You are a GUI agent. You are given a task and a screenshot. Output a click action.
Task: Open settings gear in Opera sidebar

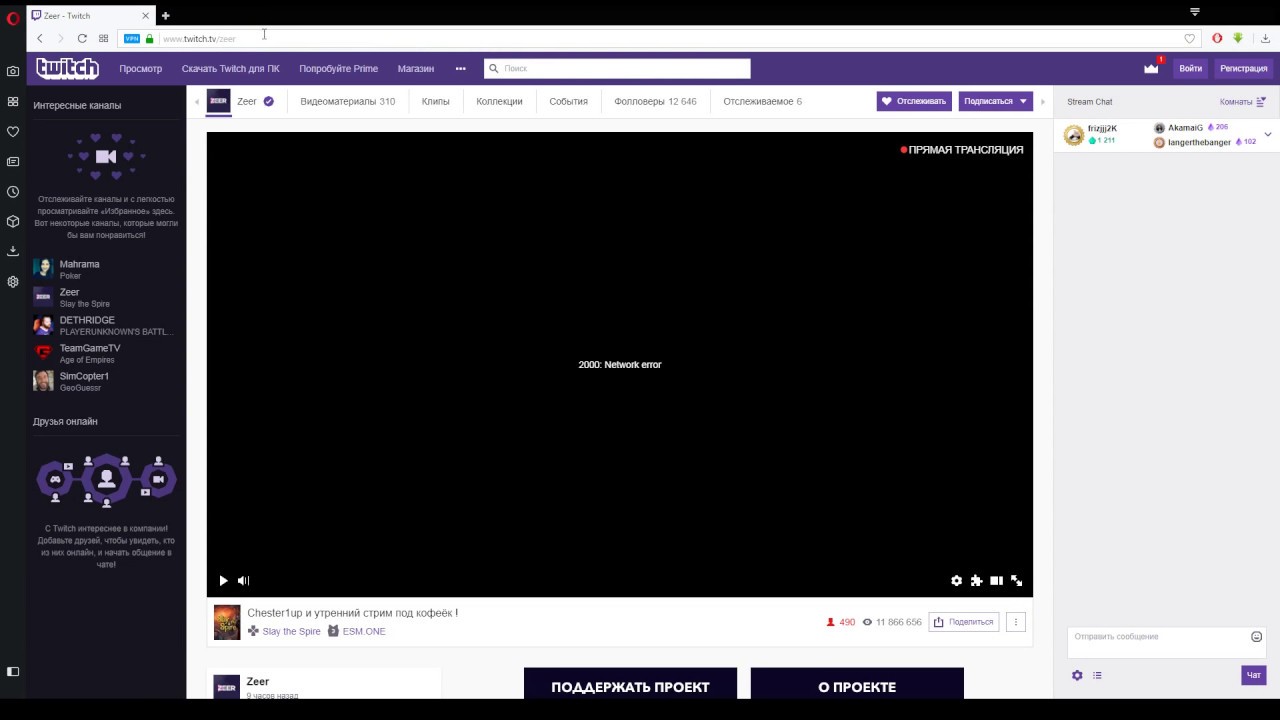coord(13,282)
